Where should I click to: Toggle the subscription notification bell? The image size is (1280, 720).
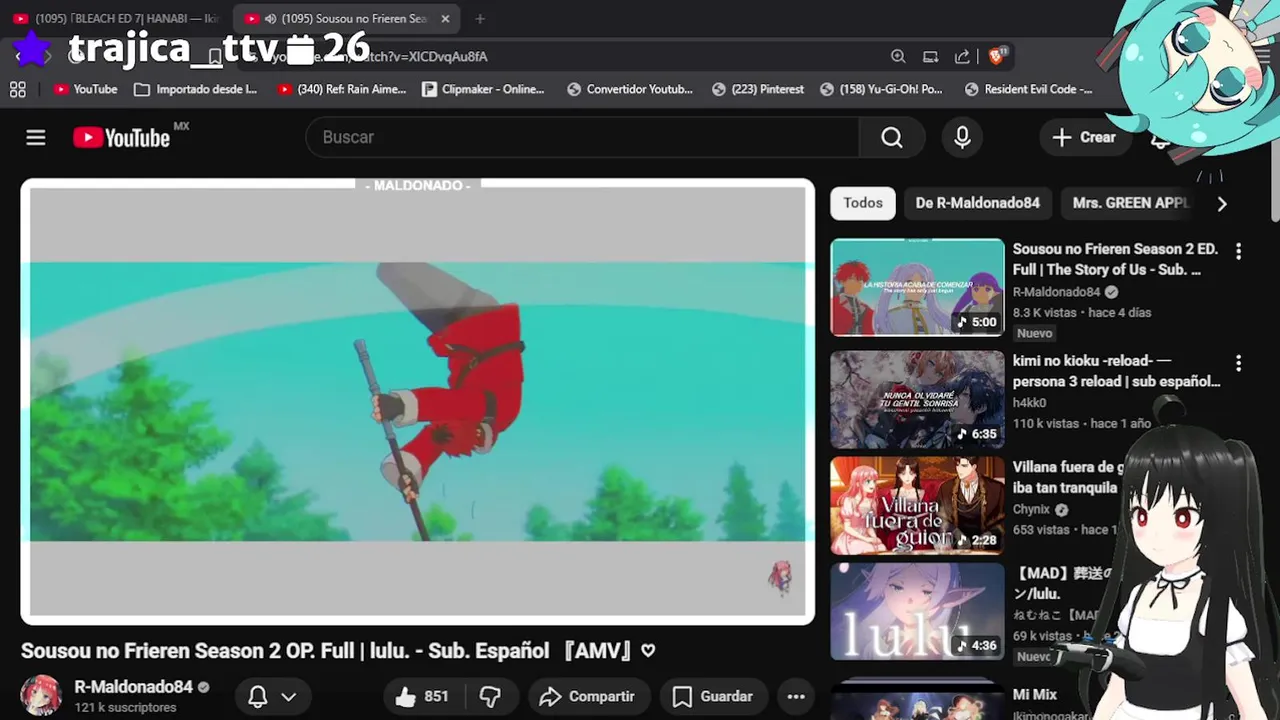[257, 697]
